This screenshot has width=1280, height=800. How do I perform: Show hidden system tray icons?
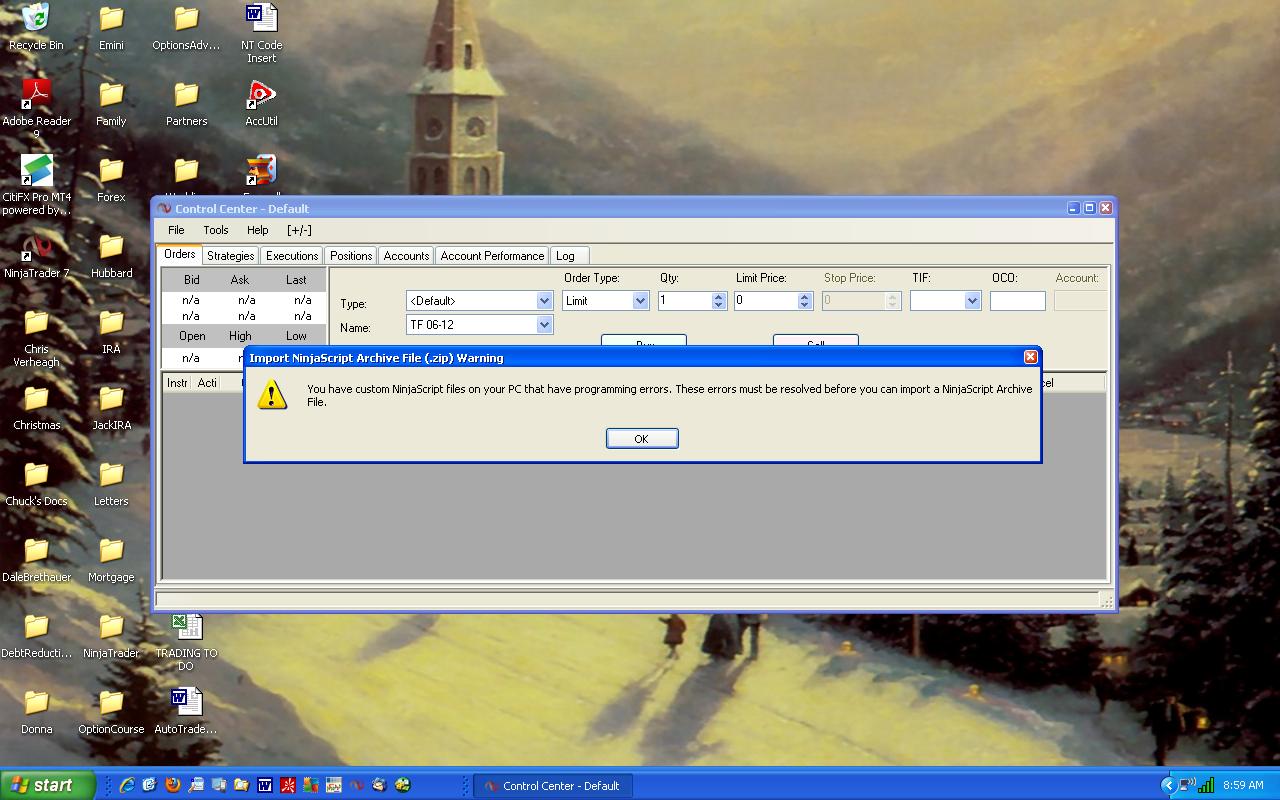(1168, 785)
